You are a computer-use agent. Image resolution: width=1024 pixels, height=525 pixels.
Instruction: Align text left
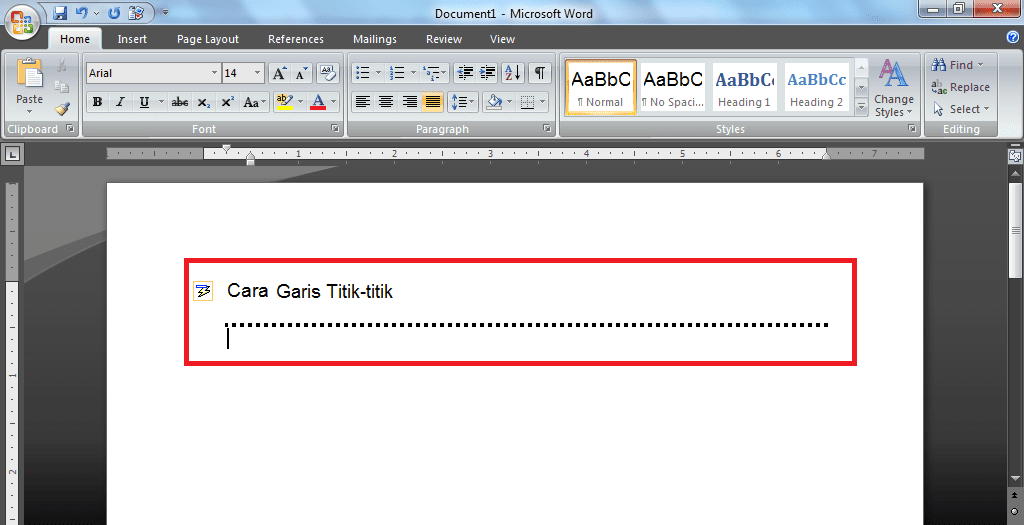pyautogui.click(x=363, y=102)
